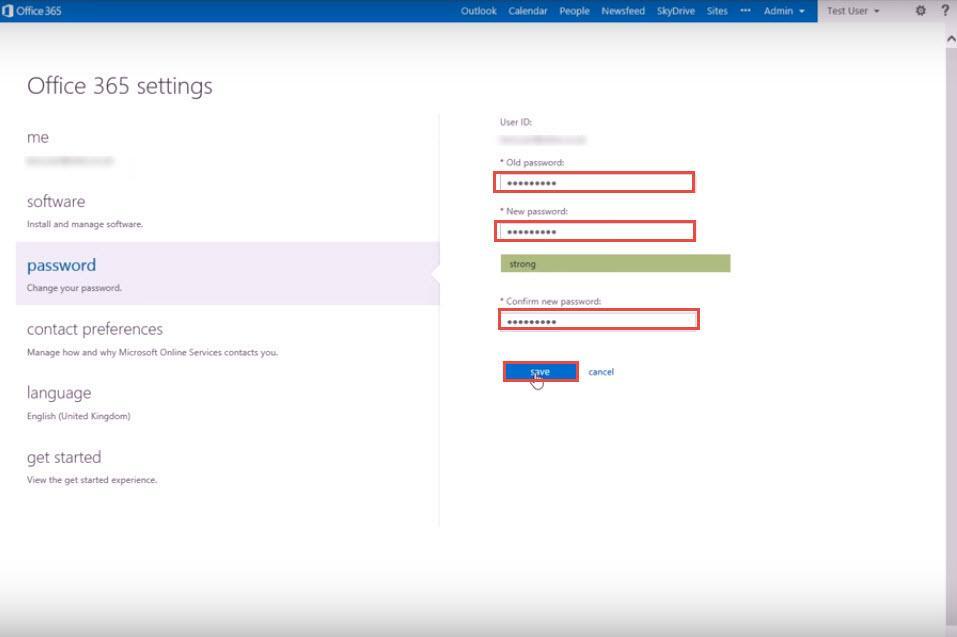Go to Outlook in the top navigation
The image size is (957, 637).
tap(478, 11)
